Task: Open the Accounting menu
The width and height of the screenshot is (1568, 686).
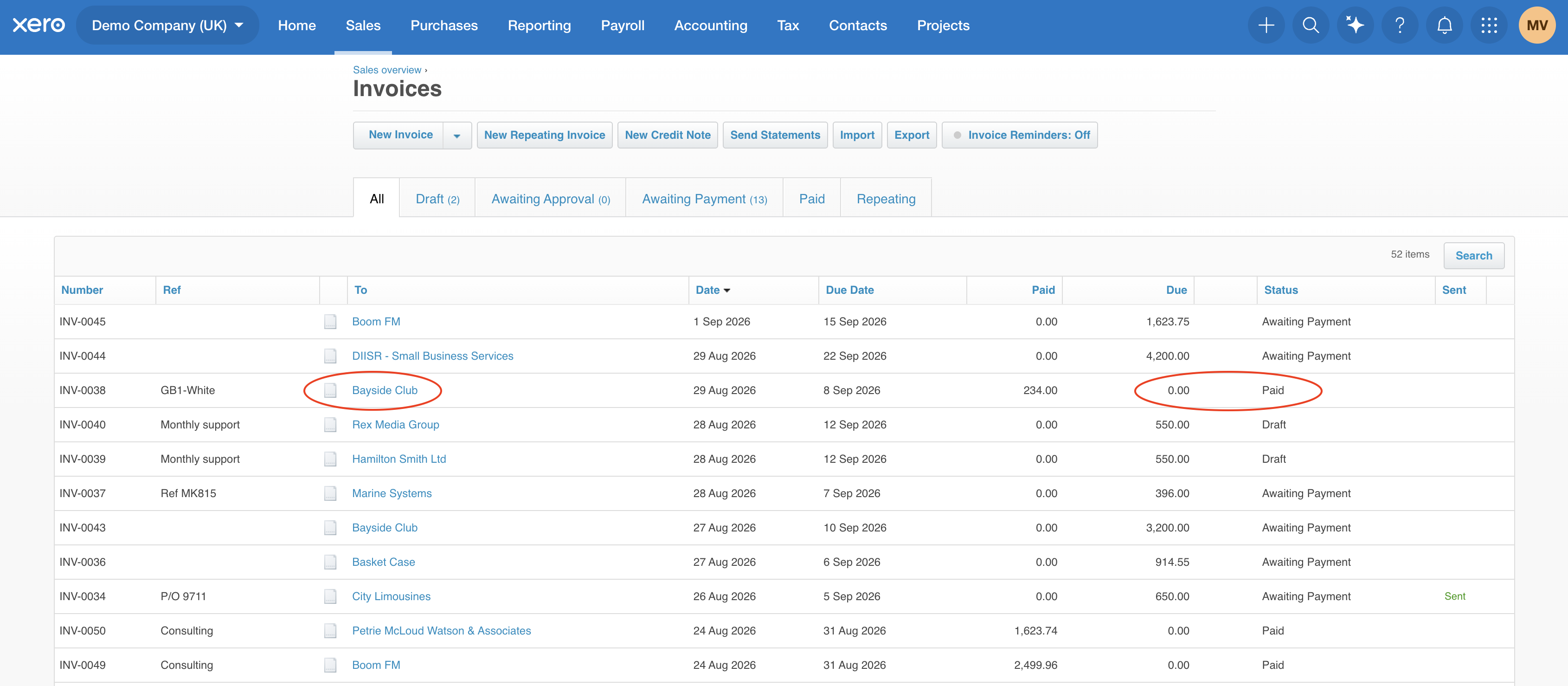Action: point(710,25)
